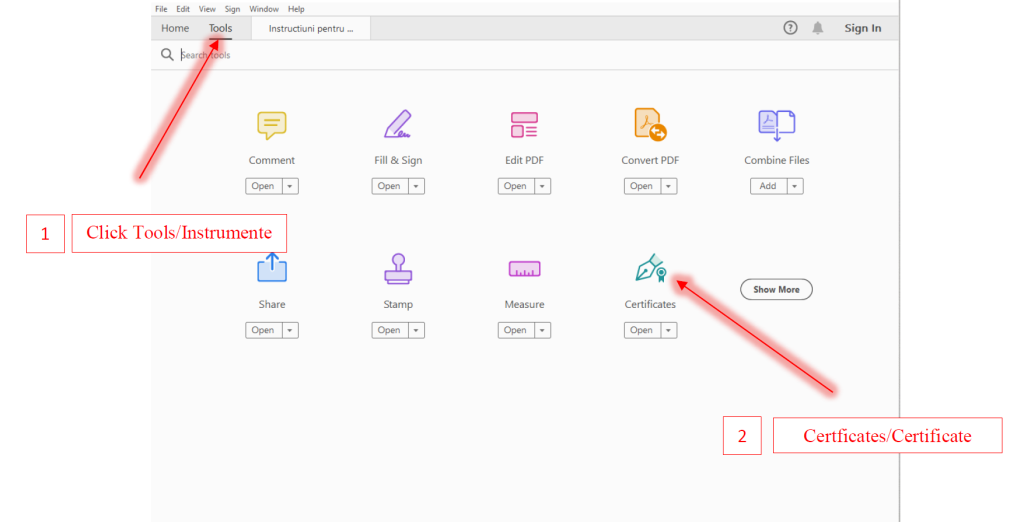Select the Measure ruler icon
Image resolution: width=1024 pixels, height=522 pixels.
coord(524,269)
